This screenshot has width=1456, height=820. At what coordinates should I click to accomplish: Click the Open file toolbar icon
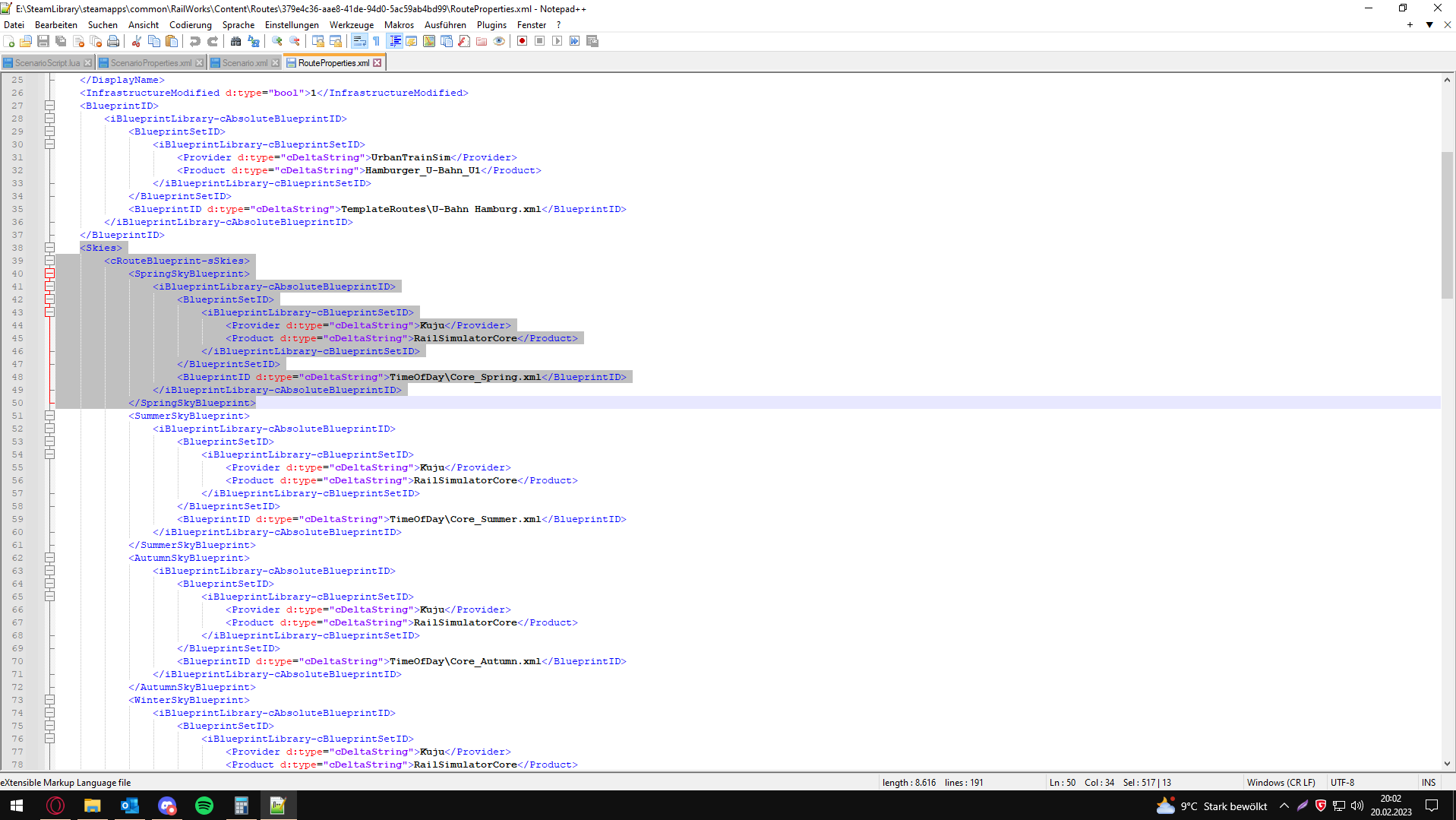coord(26,41)
